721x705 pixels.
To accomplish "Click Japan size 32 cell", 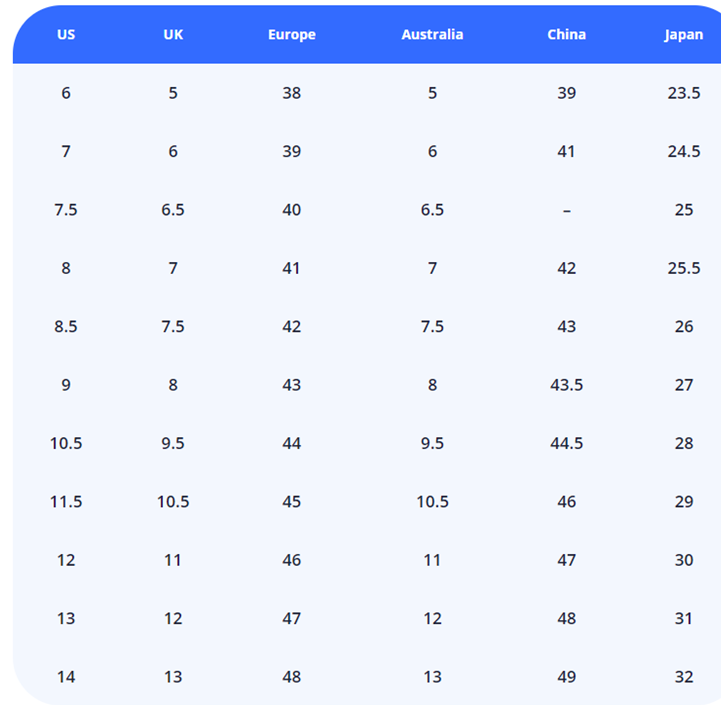I will (683, 677).
